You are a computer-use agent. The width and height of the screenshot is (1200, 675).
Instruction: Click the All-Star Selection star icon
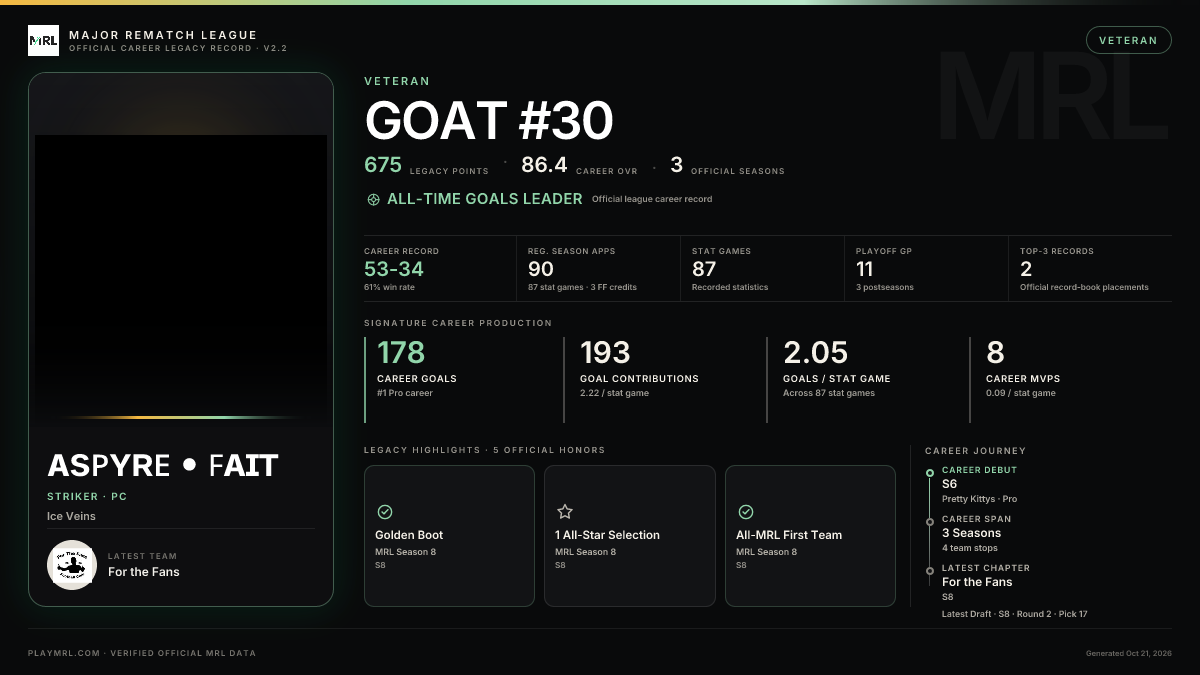click(564, 512)
